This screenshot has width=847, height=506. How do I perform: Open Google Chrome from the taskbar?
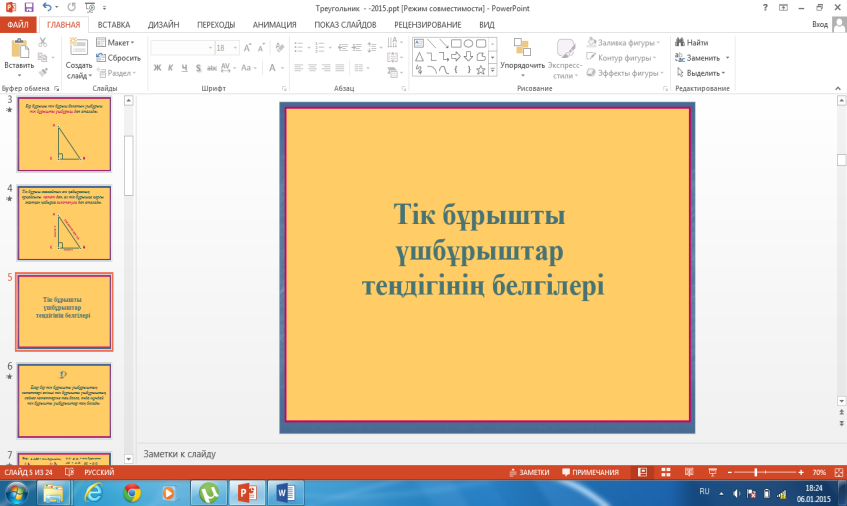click(x=132, y=492)
